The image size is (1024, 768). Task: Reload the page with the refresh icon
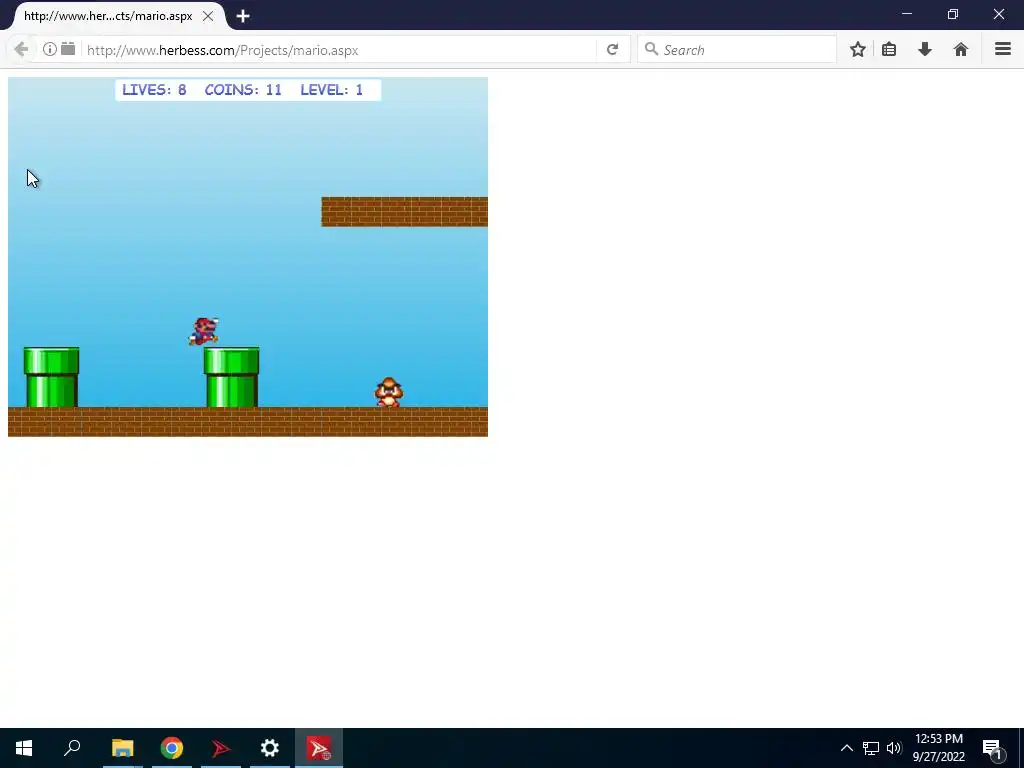point(612,50)
